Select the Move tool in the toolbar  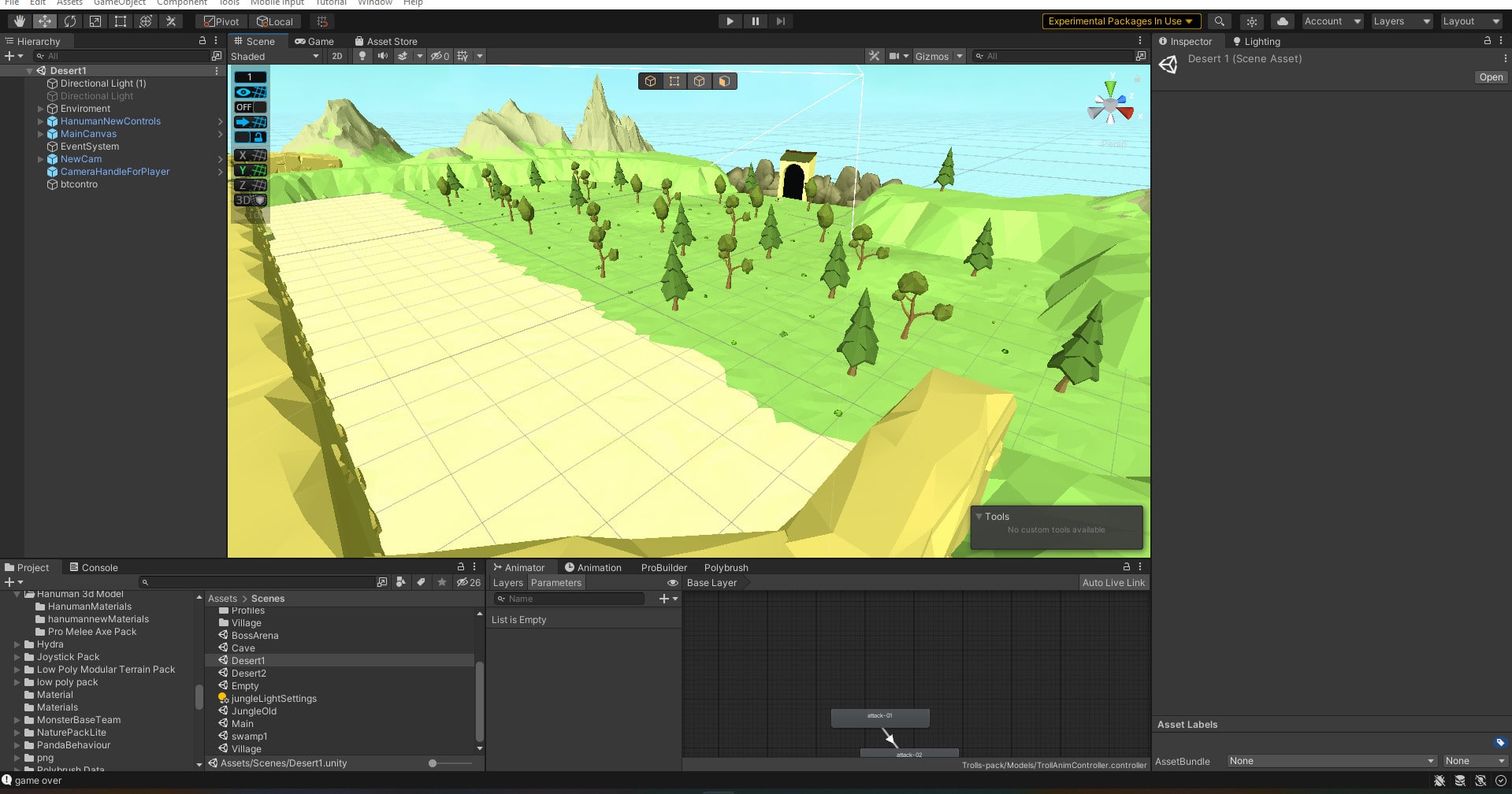pyautogui.click(x=45, y=21)
